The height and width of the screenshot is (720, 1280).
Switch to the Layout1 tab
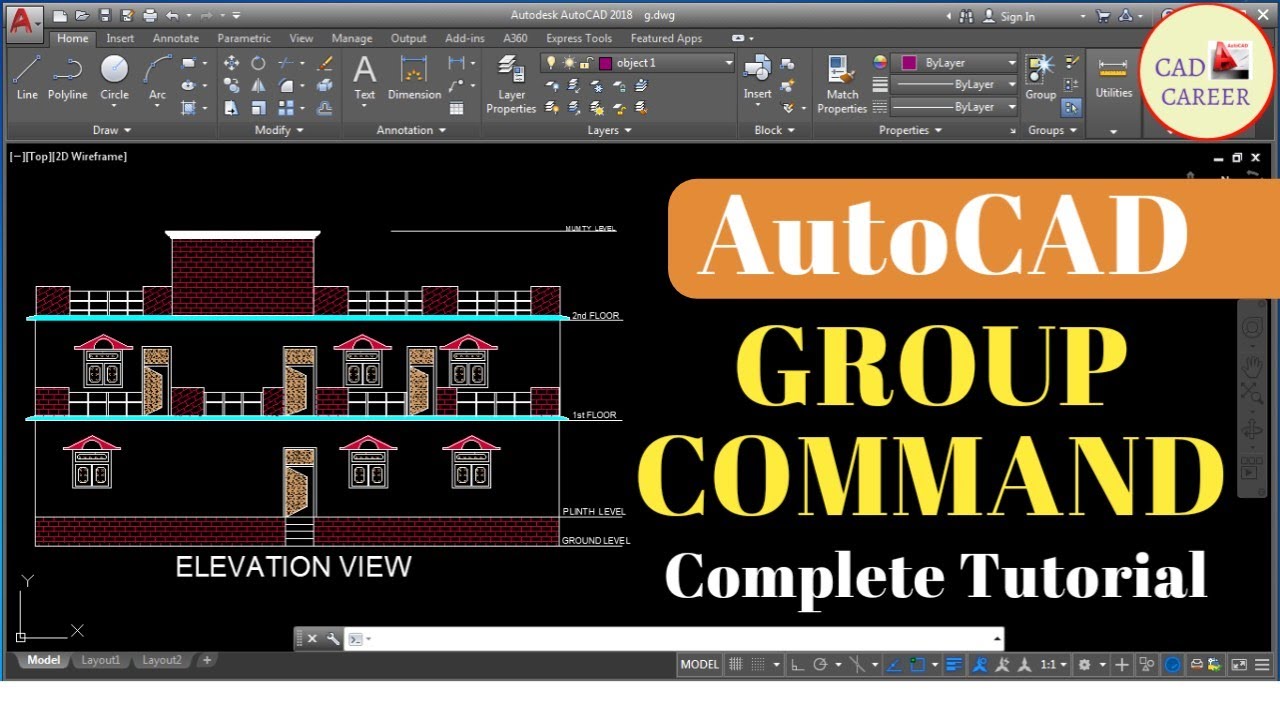pyautogui.click(x=100, y=660)
